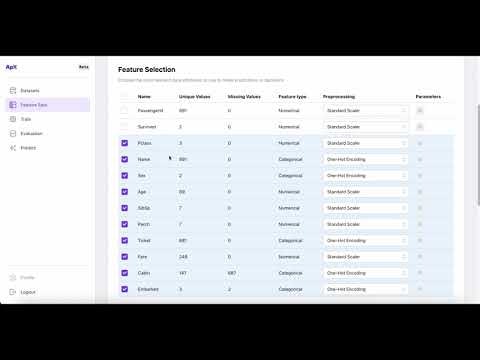Screen dimensions: 480x360
Task: Open Pclass Standard Scaler dropdown
Action: click(366, 143)
